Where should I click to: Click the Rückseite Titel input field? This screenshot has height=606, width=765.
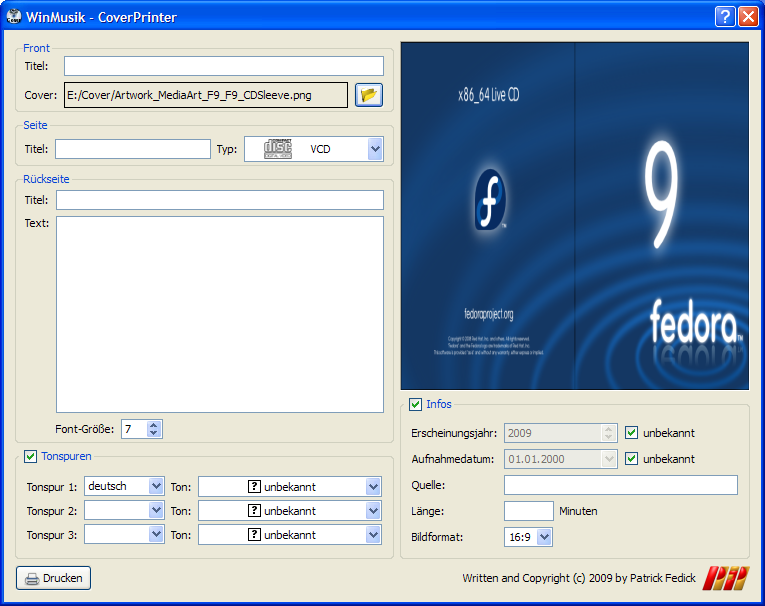click(220, 200)
